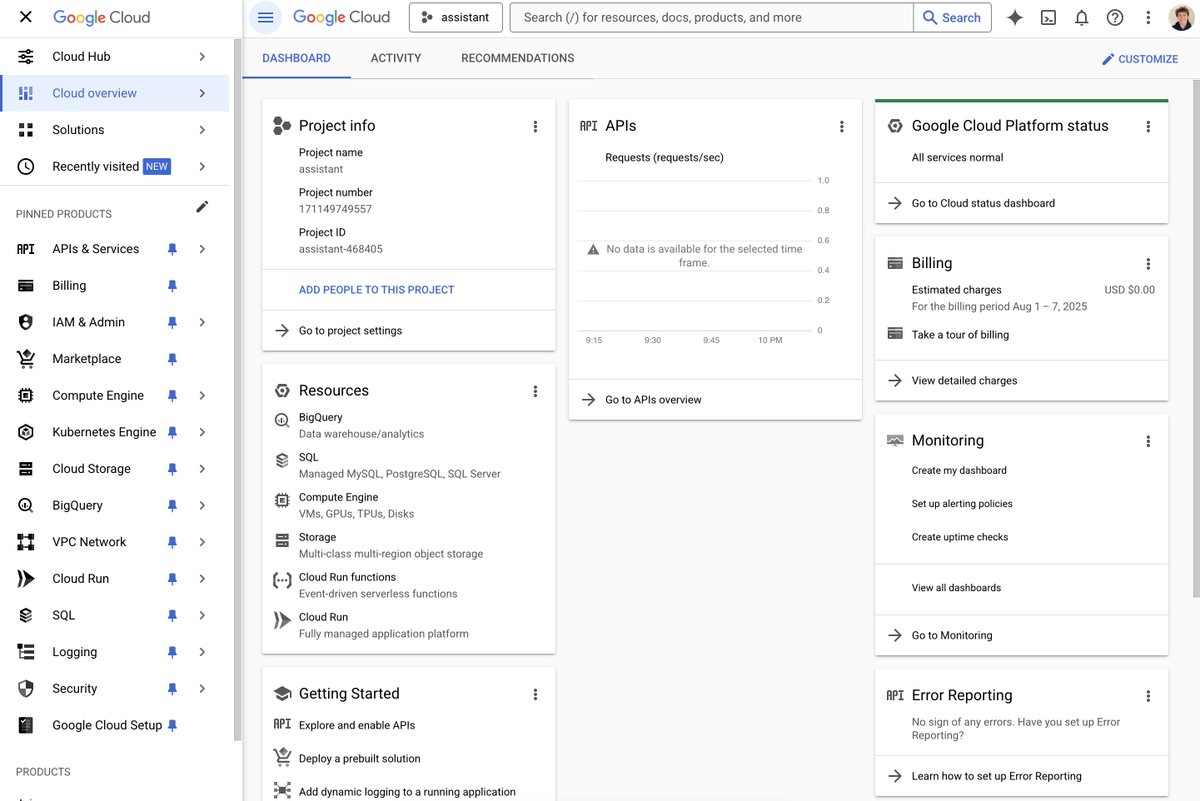Switch to the Recommendations tab
The height and width of the screenshot is (801, 1200).
pyautogui.click(x=518, y=58)
